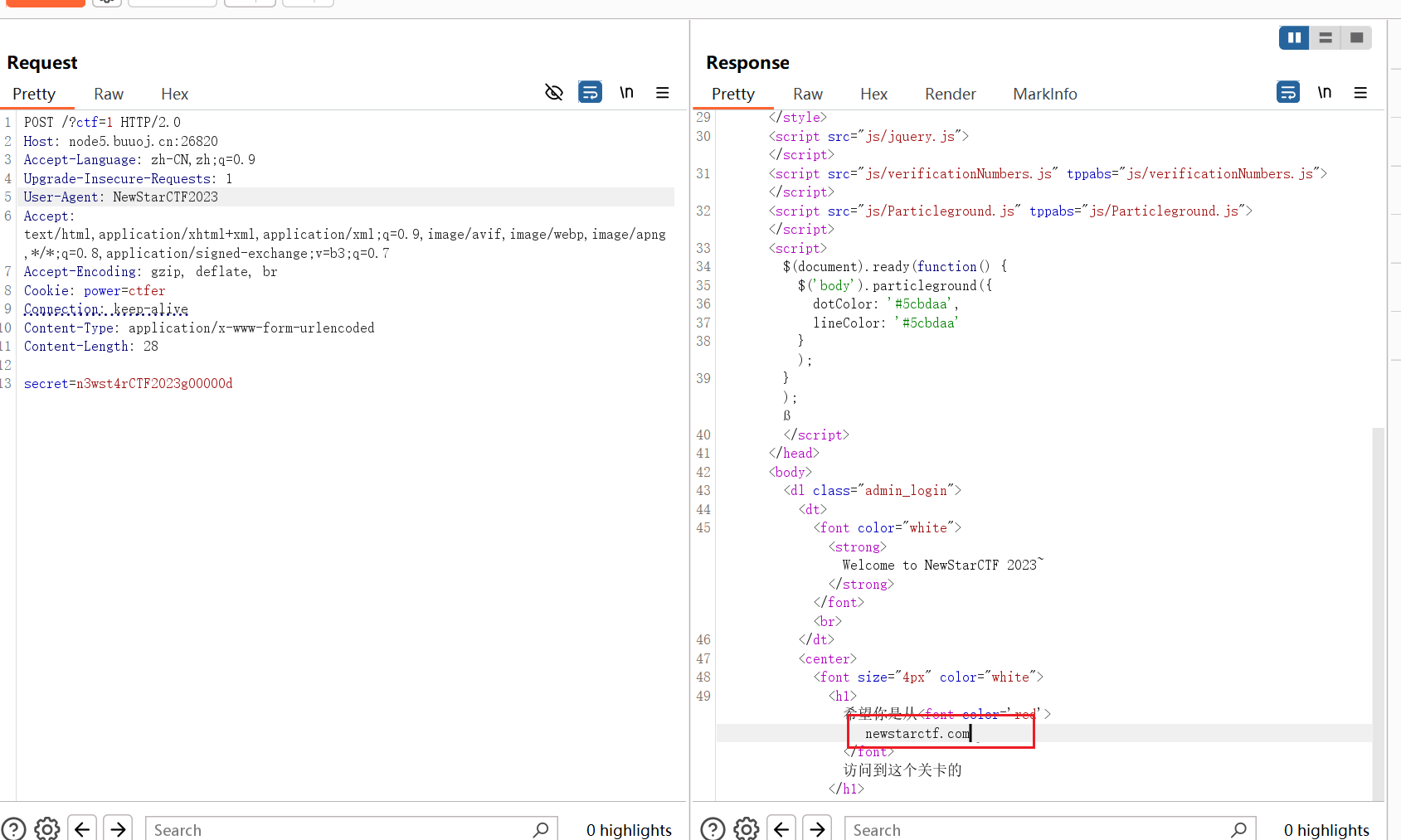The height and width of the screenshot is (840, 1401).
Task: Click the js/Particleground.js script line
Action: (1010, 211)
